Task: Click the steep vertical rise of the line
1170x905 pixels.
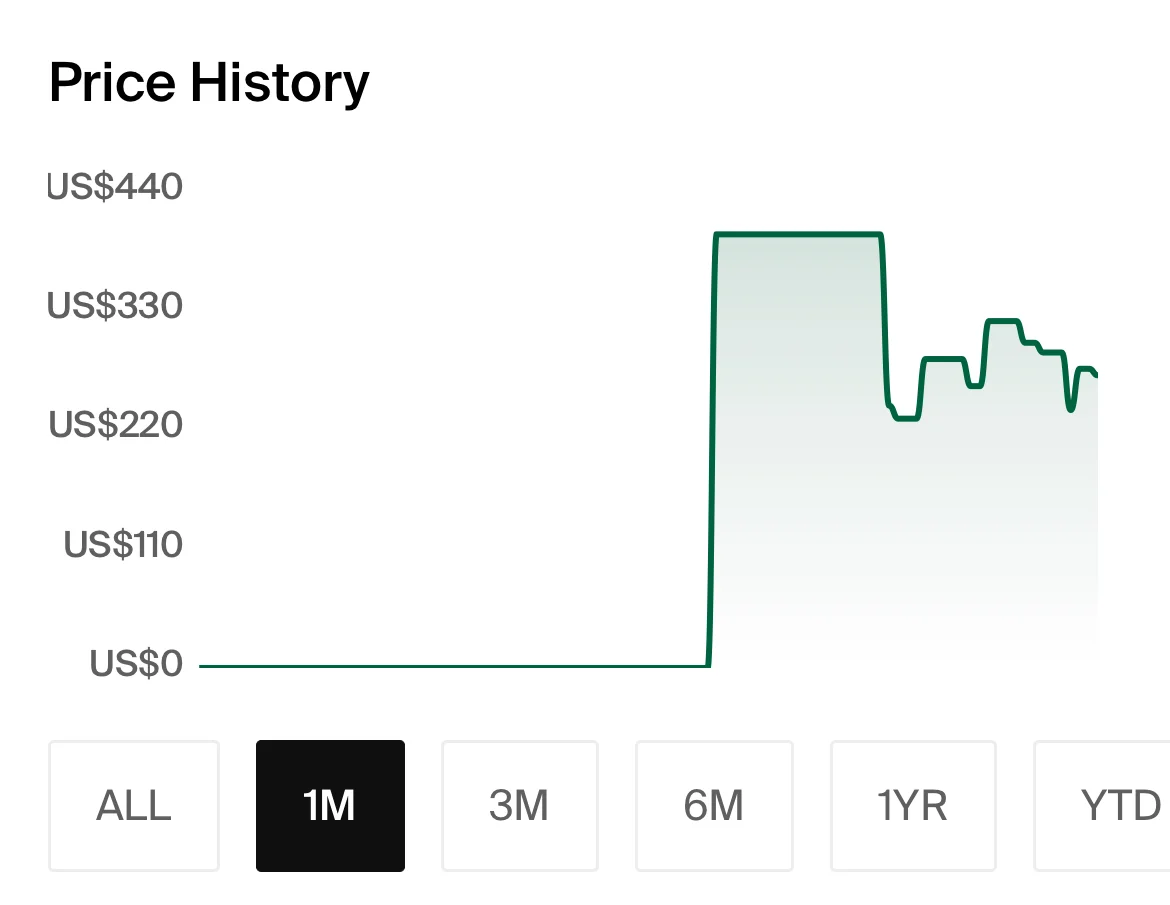Action: coord(712,450)
